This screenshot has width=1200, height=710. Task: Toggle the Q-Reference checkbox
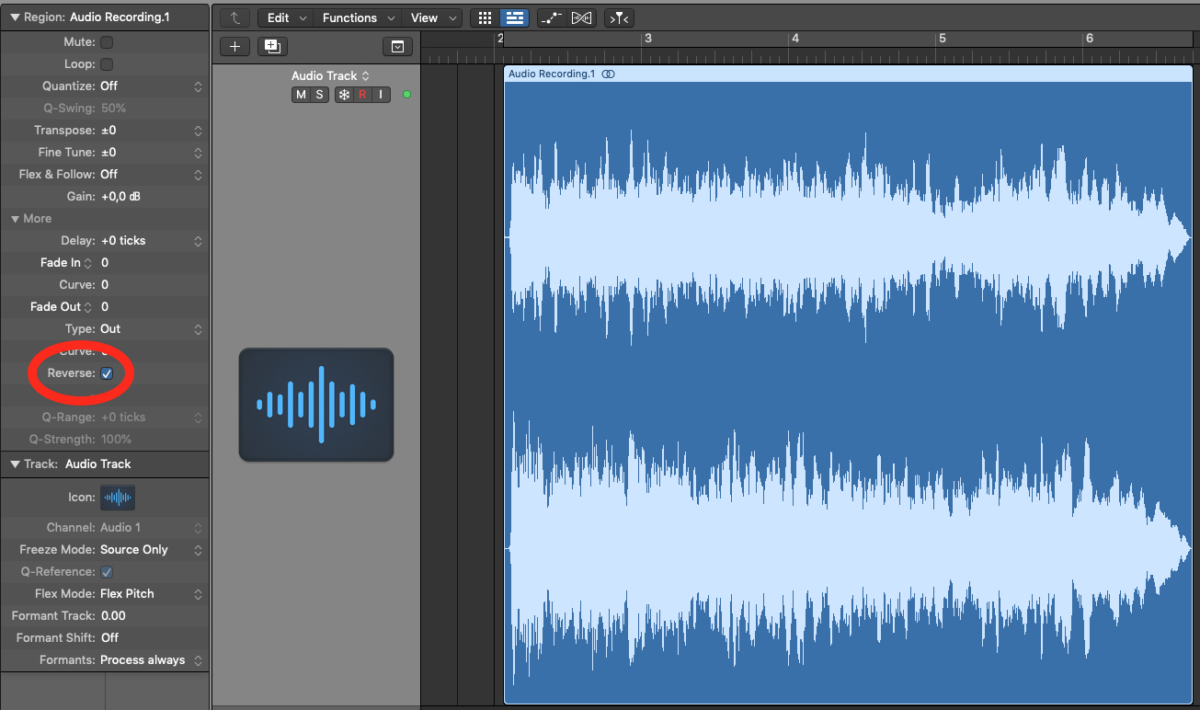(107, 572)
